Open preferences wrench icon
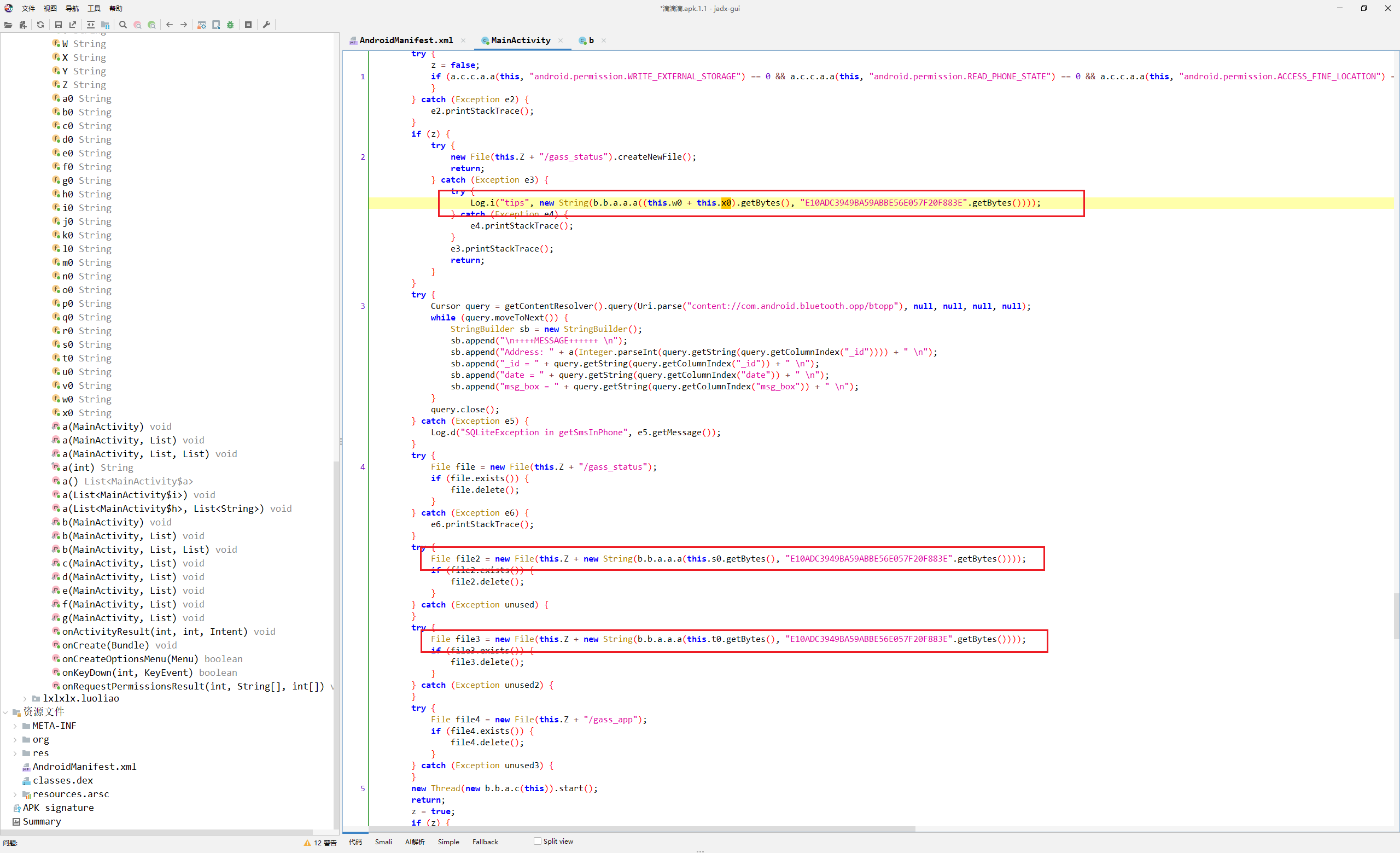The image size is (1400, 853). [x=266, y=25]
